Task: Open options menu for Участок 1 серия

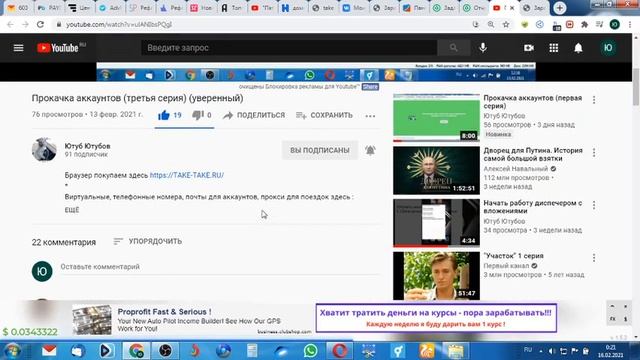Action: [x=594, y=258]
